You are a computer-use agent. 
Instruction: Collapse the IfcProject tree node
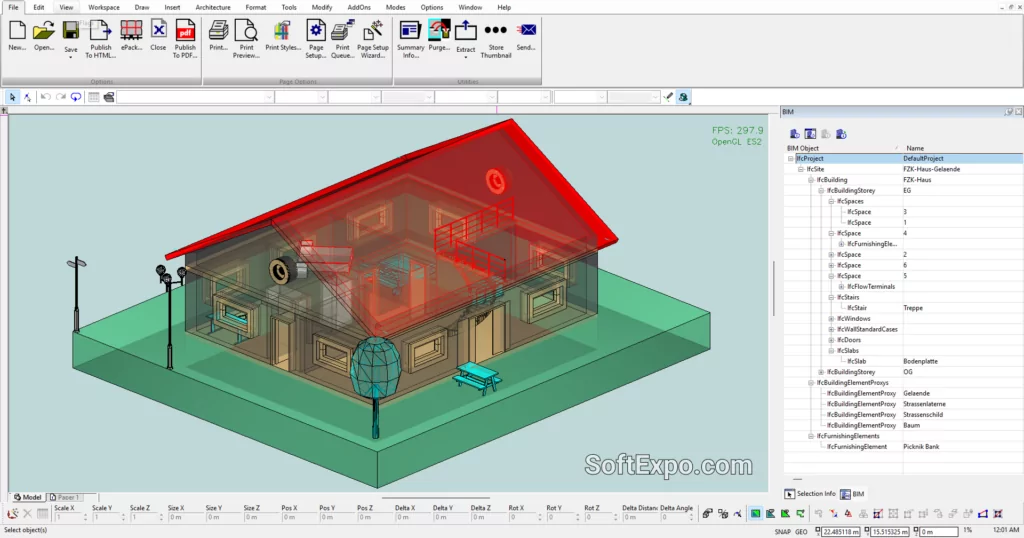point(790,159)
